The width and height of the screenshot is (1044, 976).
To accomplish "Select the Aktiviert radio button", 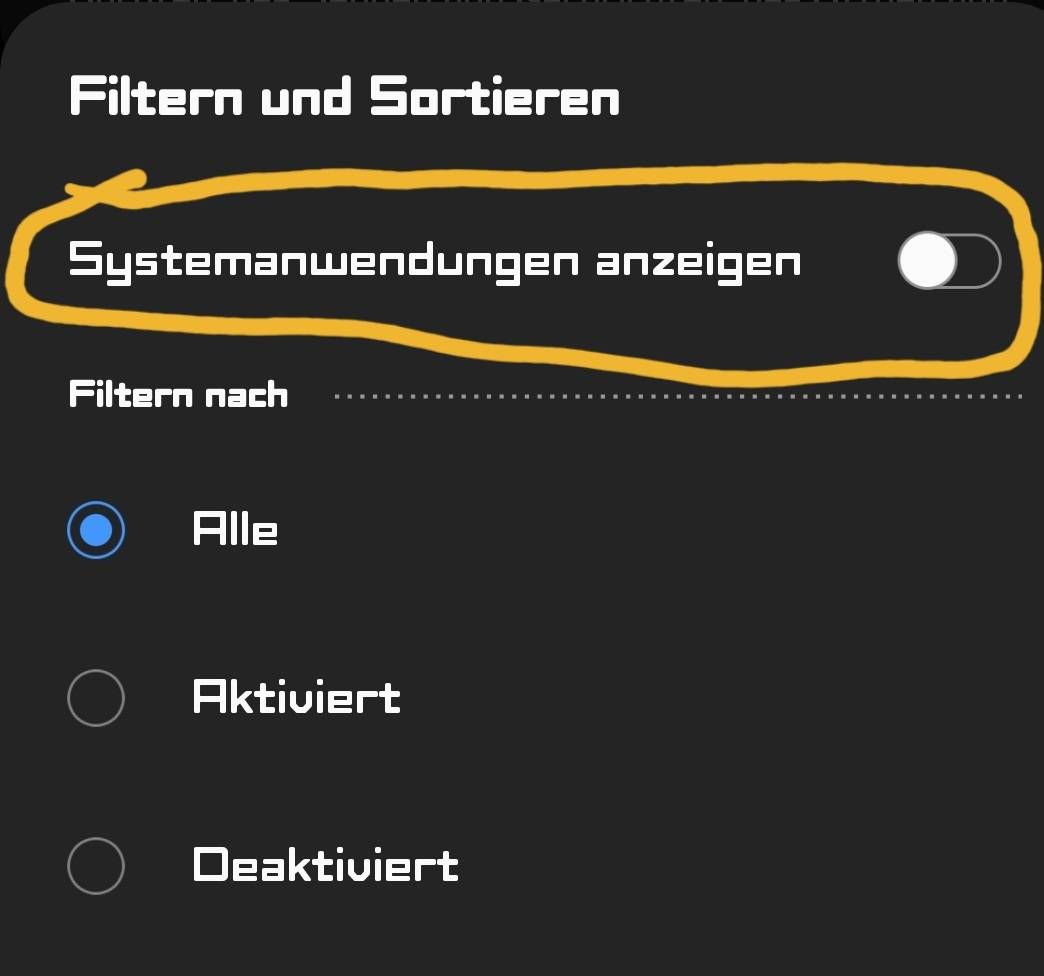I will [x=96, y=697].
